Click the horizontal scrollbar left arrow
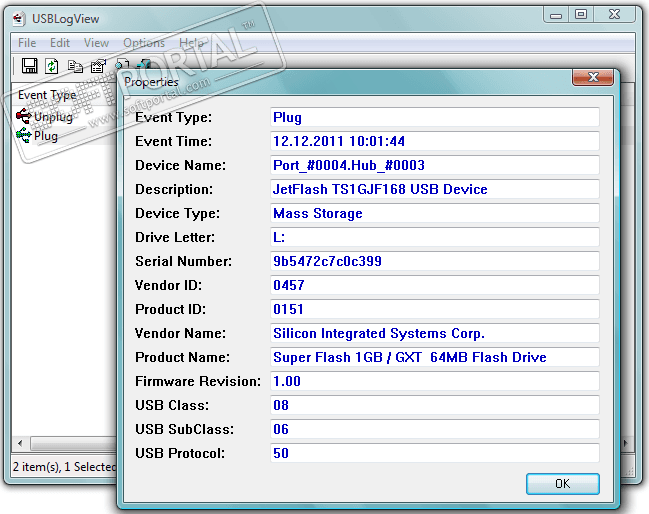This screenshot has height=514, width=649. (20, 444)
